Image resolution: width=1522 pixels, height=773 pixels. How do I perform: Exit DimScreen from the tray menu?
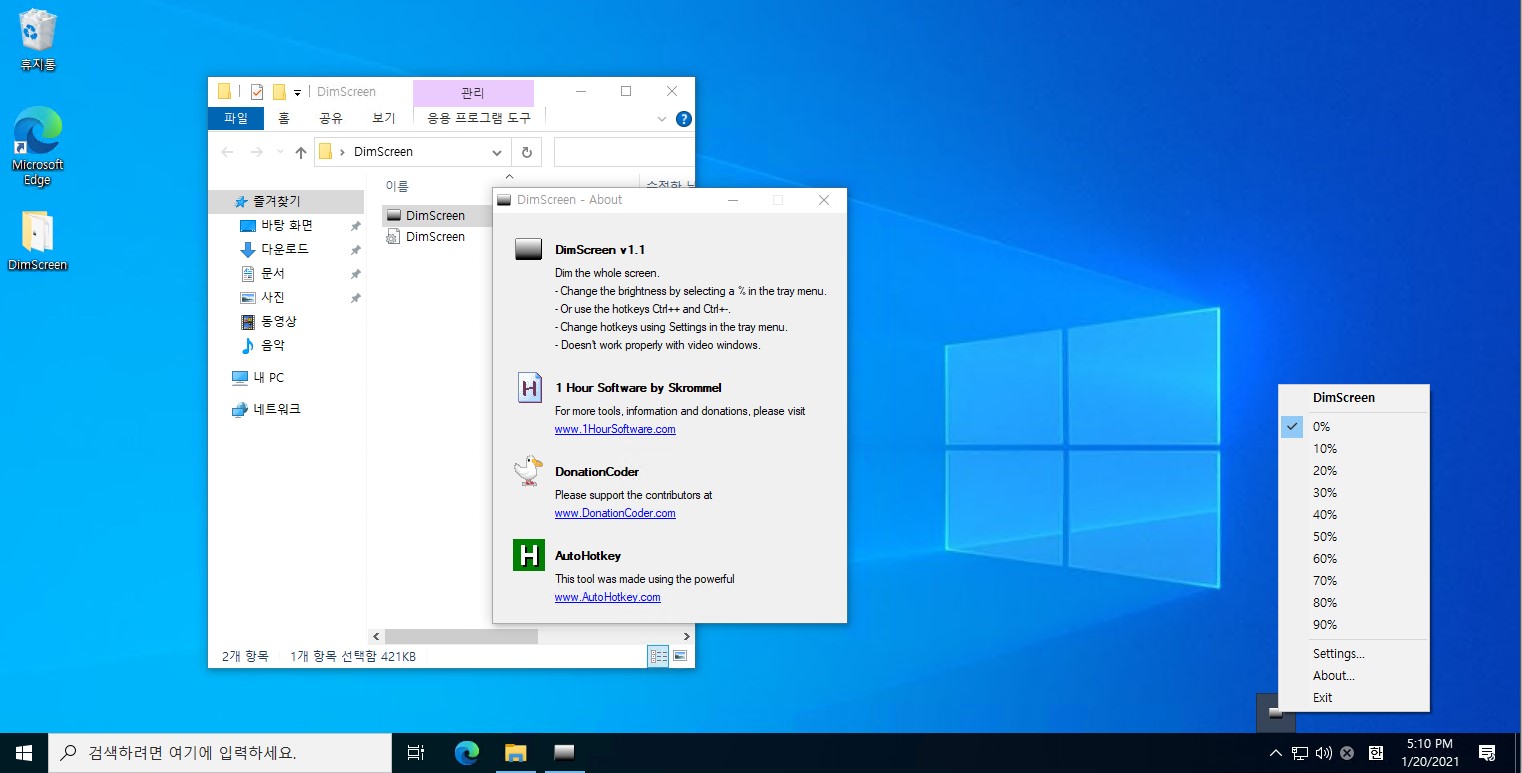(1355, 697)
